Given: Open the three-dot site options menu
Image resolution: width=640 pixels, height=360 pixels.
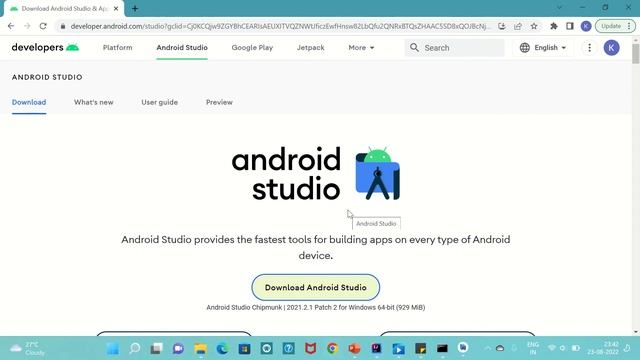Looking at the screenshot, I should click(589, 48).
